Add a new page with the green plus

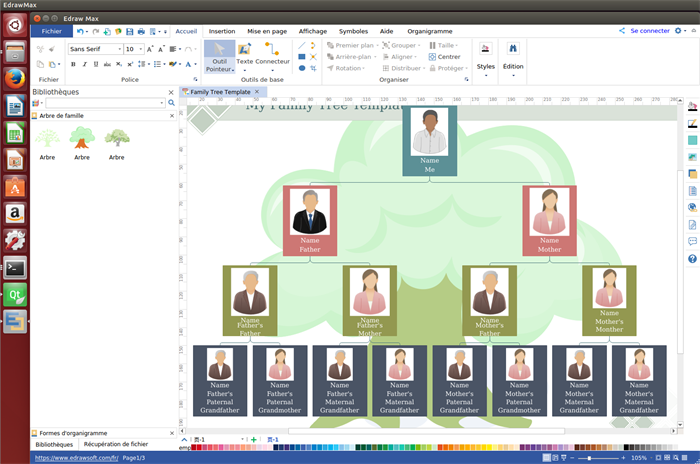(254, 439)
